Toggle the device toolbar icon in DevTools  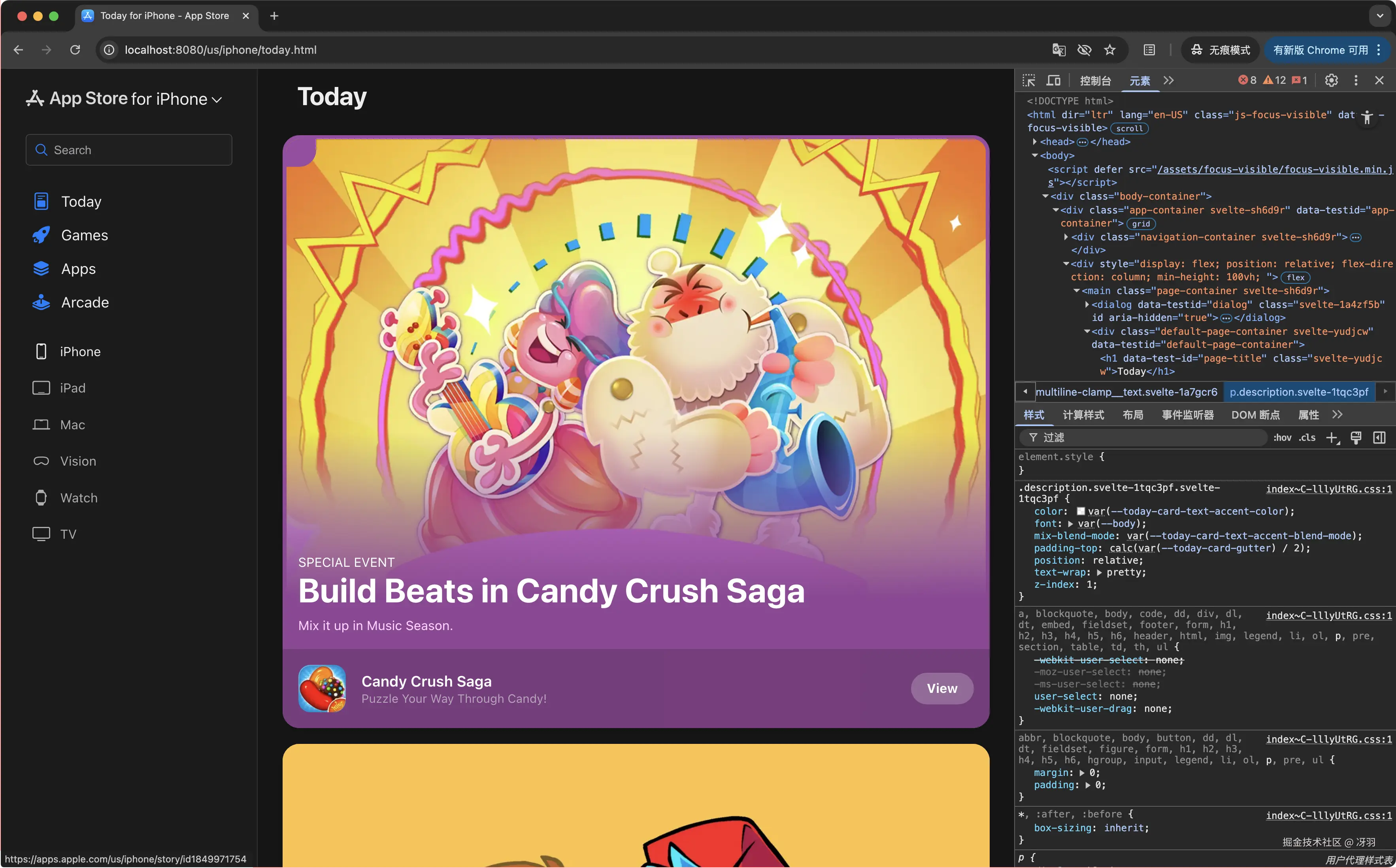click(x=1054, y=80)
